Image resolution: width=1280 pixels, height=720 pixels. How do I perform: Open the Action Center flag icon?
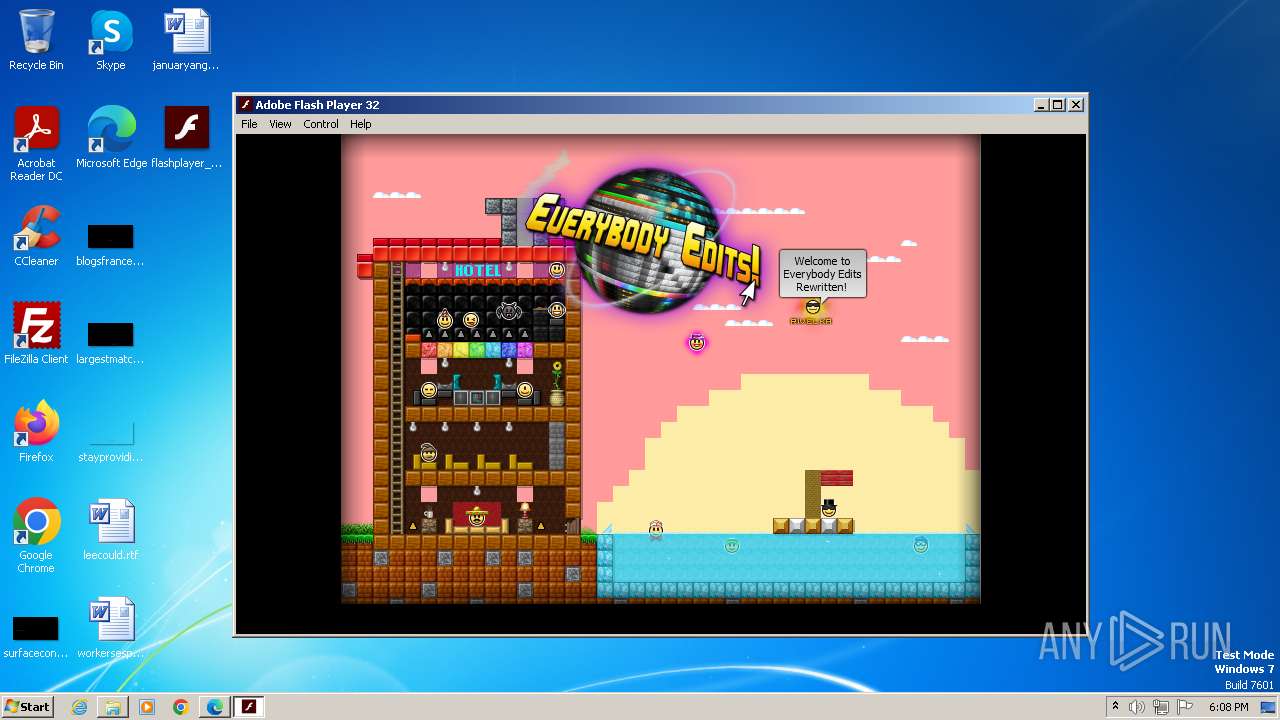click(x=1184, y=707)
